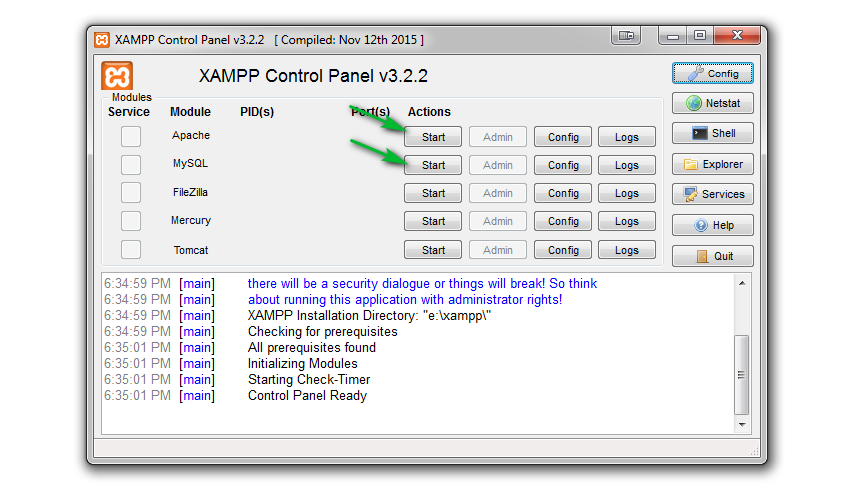Screen dimensions: 850x499
Task: Open Tomcat Config options
Action: 563,250
